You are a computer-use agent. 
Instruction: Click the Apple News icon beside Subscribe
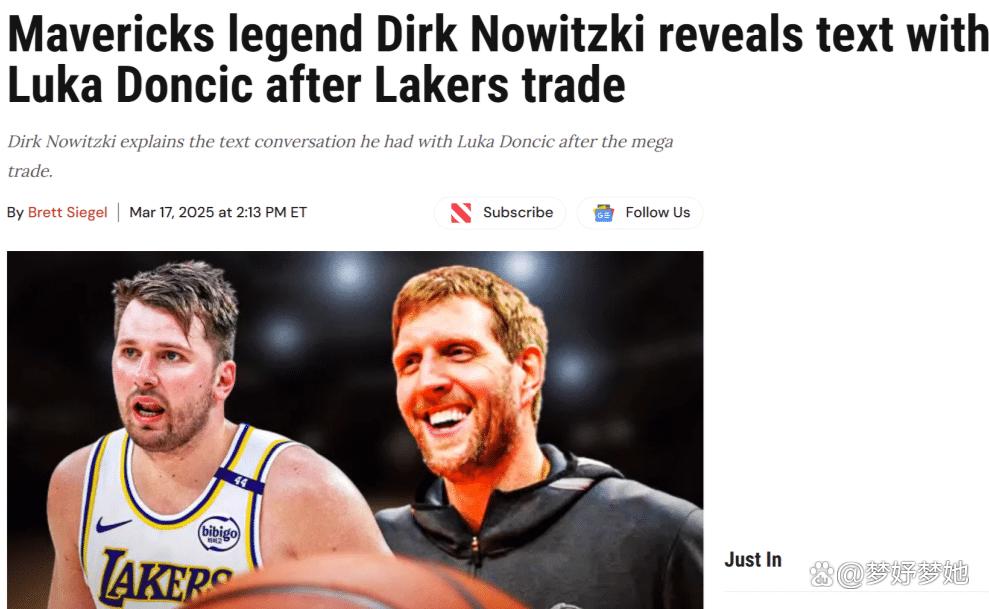461,213
